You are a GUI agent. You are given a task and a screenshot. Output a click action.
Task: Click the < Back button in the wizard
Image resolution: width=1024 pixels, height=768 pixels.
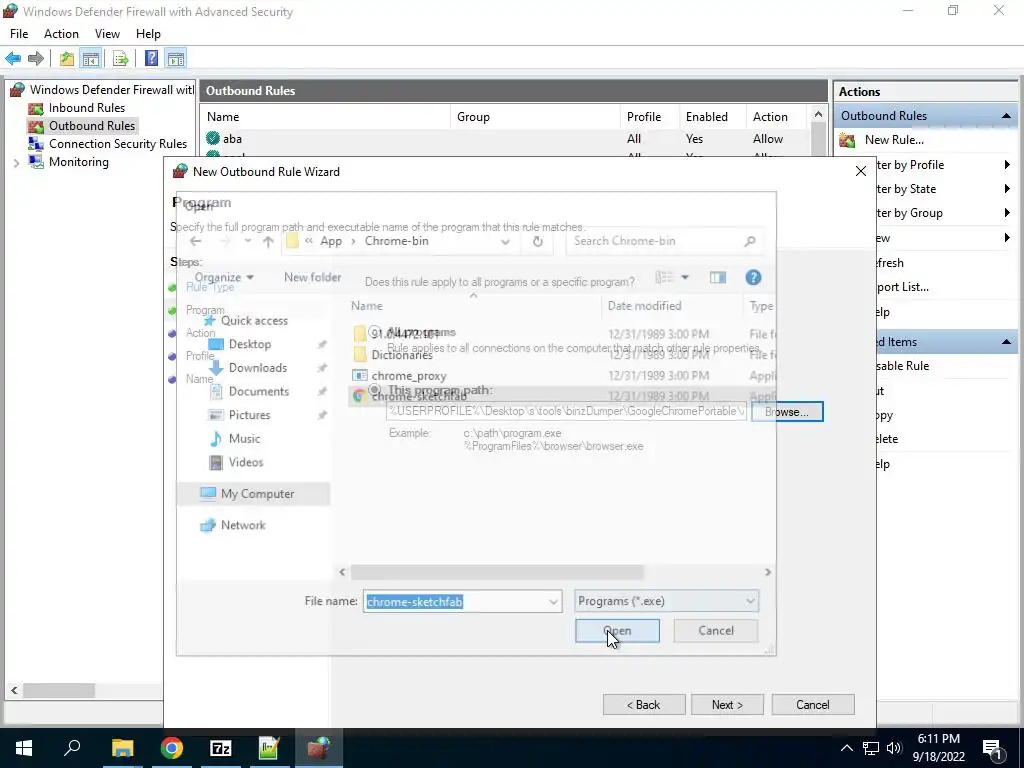tap(644, 705)
